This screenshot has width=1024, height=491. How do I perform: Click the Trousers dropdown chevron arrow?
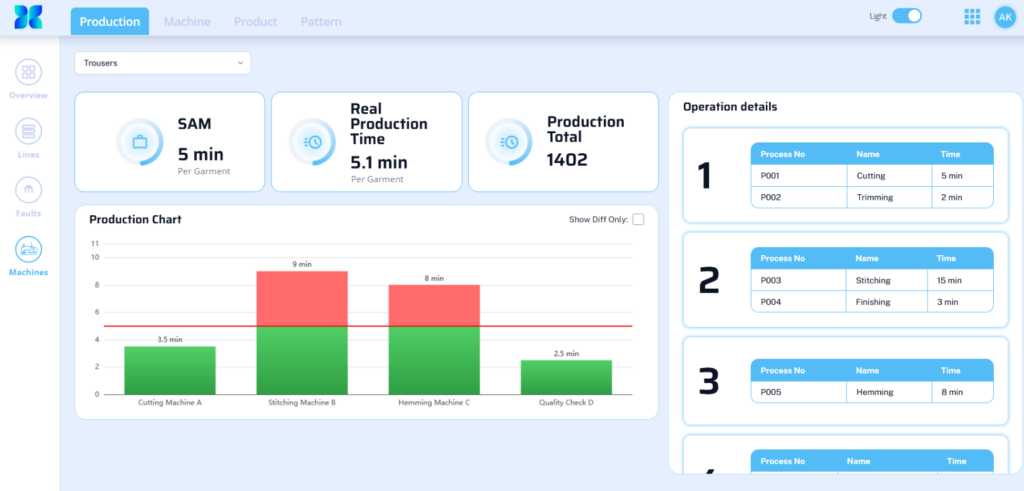[240, 63]
